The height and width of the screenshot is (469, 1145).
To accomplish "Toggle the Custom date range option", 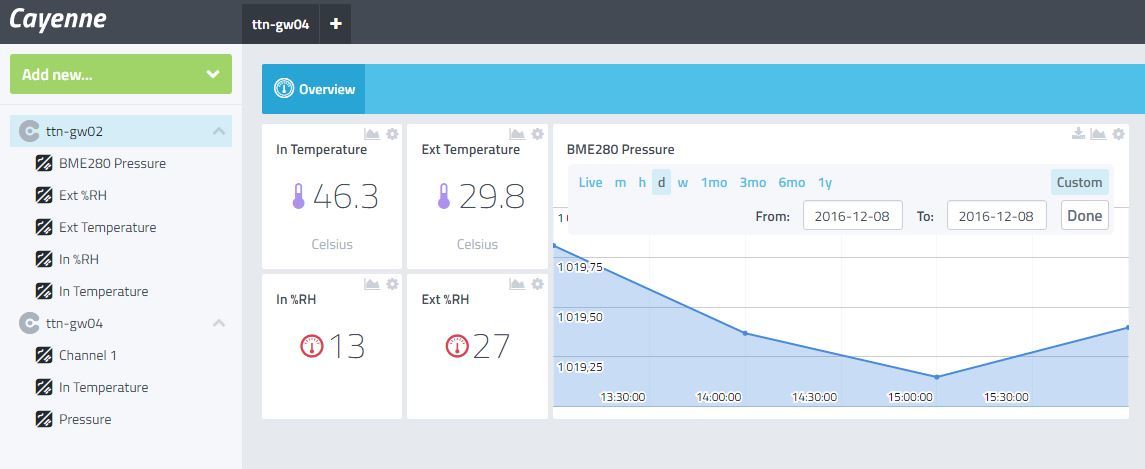I will click(x=1079, y=183).
